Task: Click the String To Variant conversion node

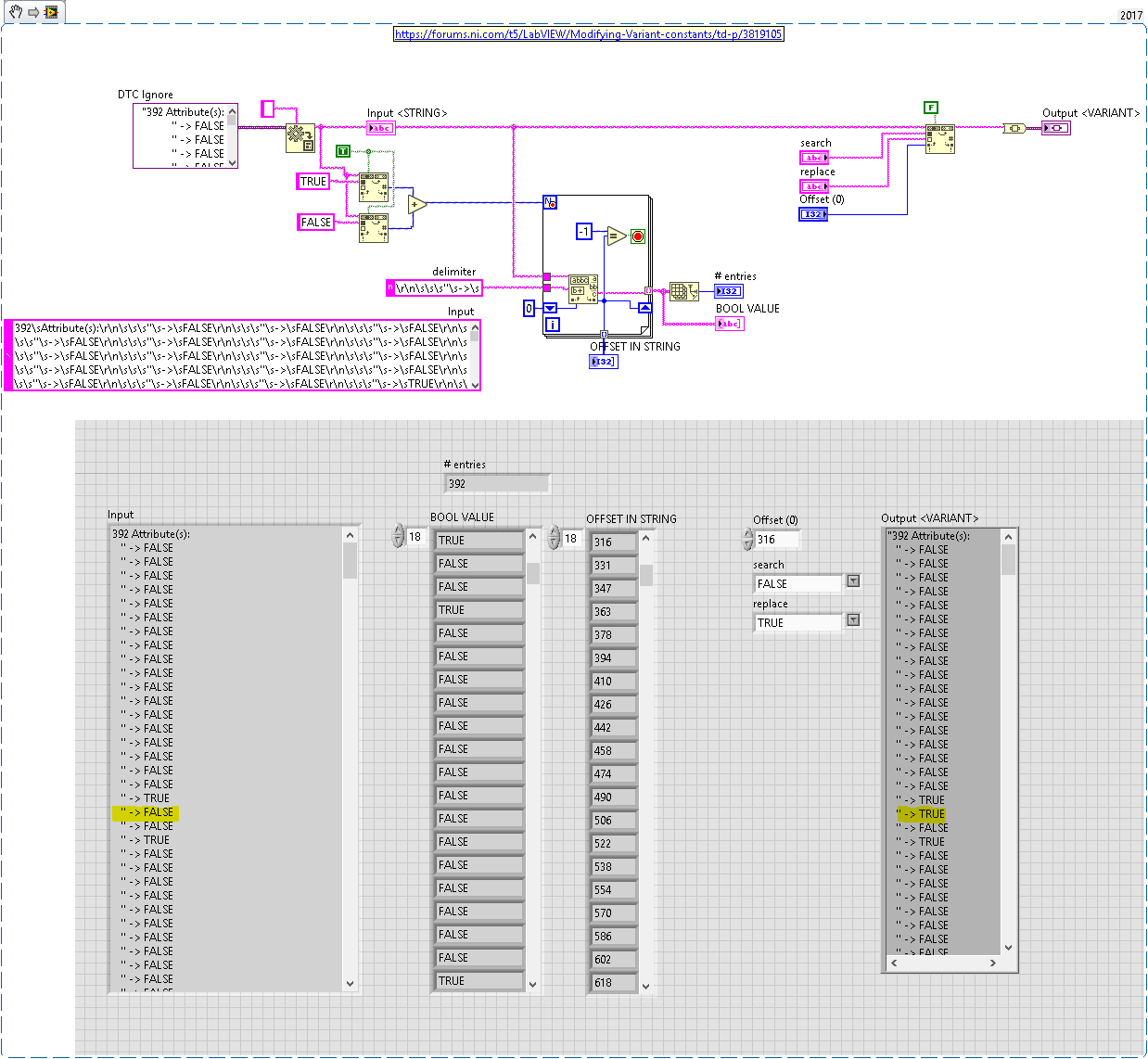Action: (x=1014, y=128)
